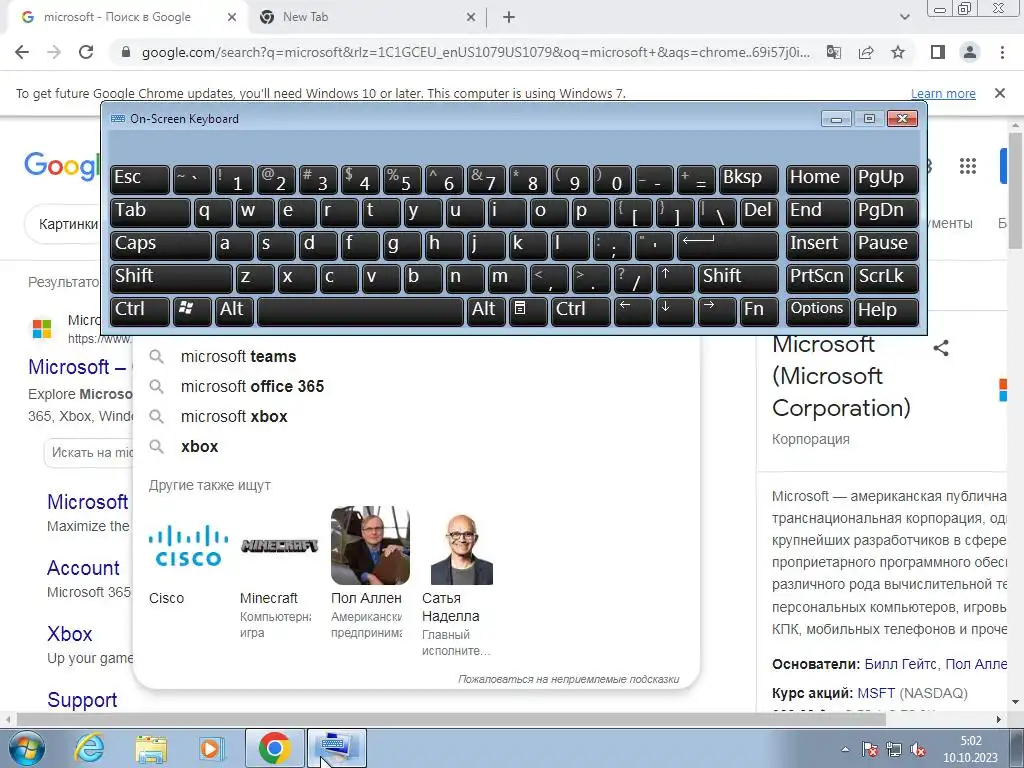
Task: Toggle left Alt key on On-Screen Keyboard
Action: [234, 310]
